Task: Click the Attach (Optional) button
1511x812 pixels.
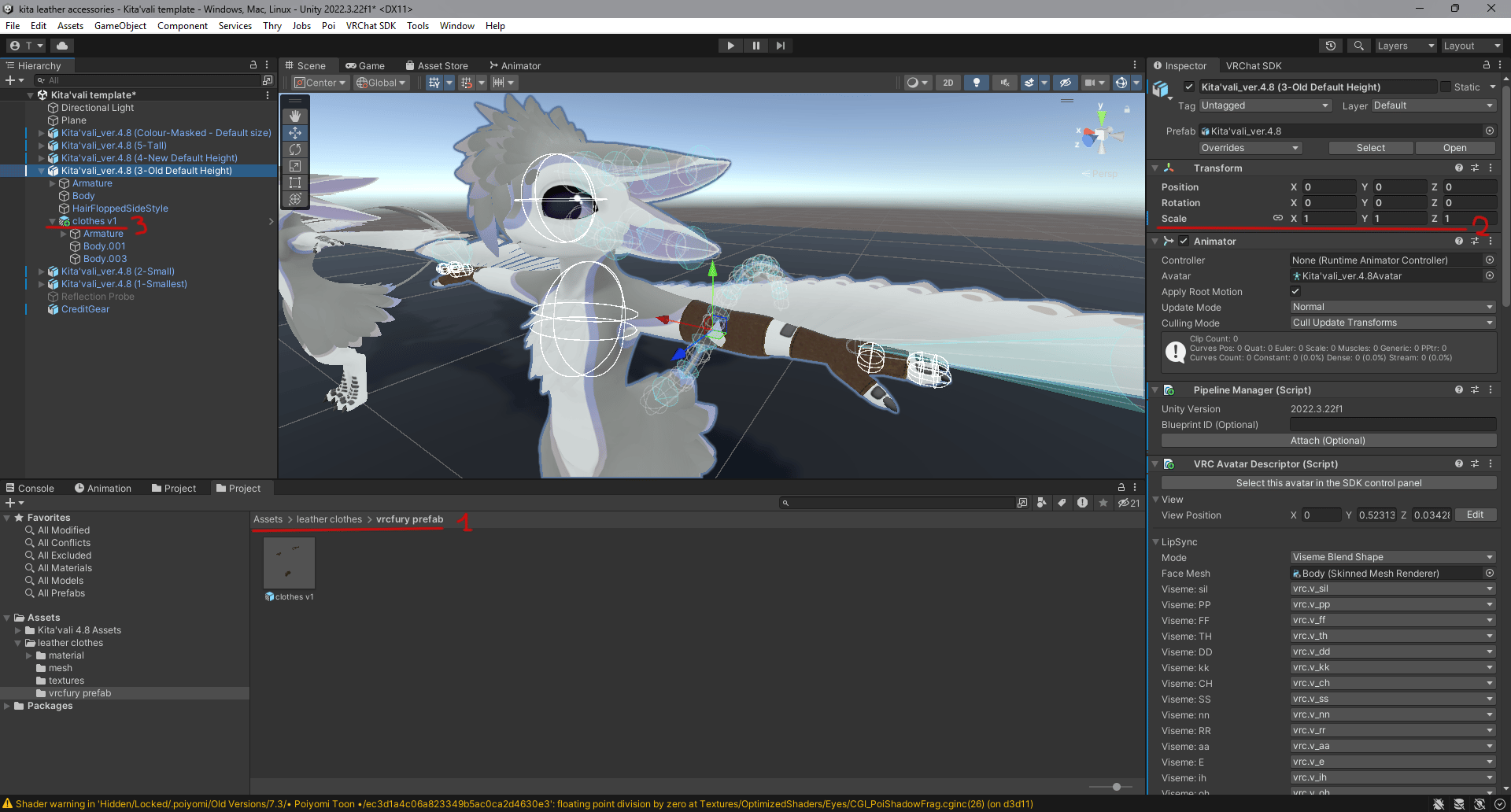Action: tap(1328, 441)
